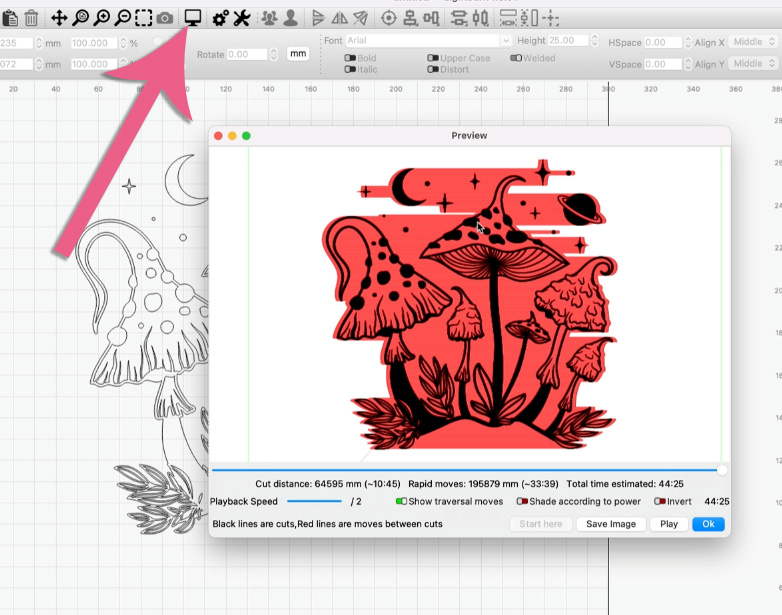
Task: Toggle the Invert switch in Preview
Action: tap(659, 502)
